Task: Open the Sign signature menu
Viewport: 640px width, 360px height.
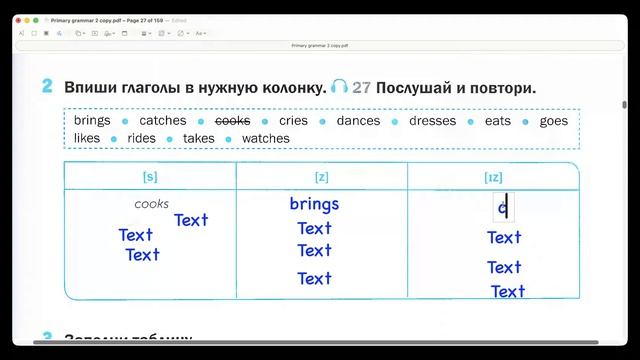Action: click(109, 33)
